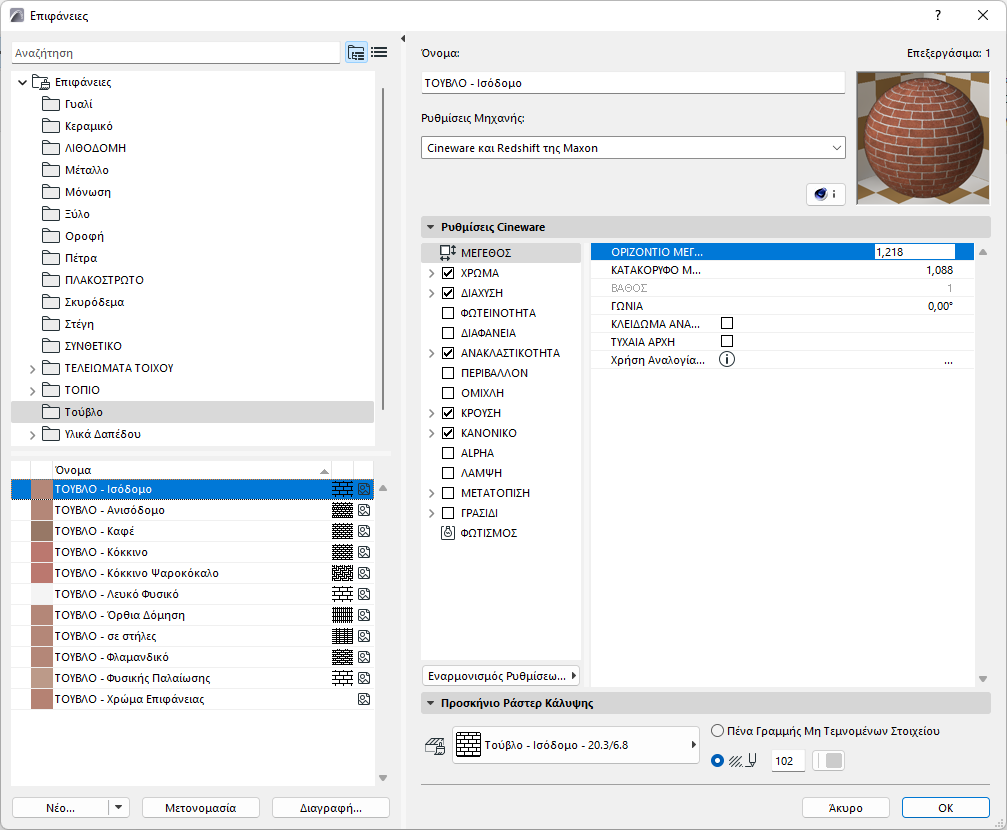This screenshot has width=1007, height=830.
Task: Switch to flat list view icon
Action: click(x=379, y=53)
